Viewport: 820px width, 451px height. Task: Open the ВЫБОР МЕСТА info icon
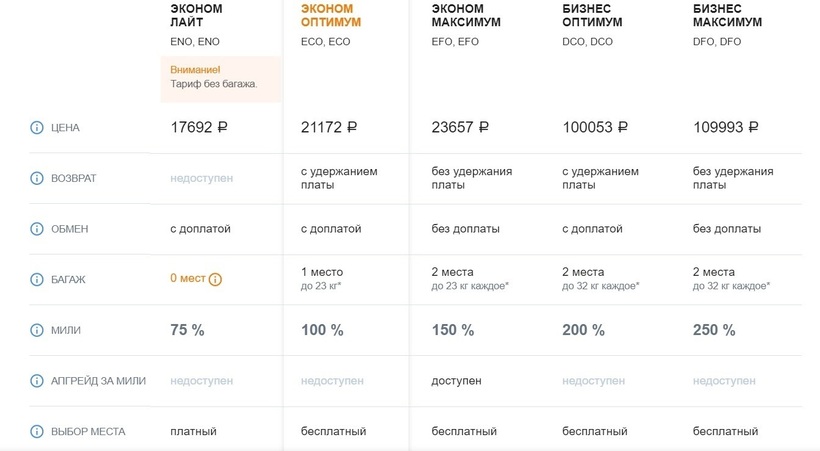pos(37,432)
